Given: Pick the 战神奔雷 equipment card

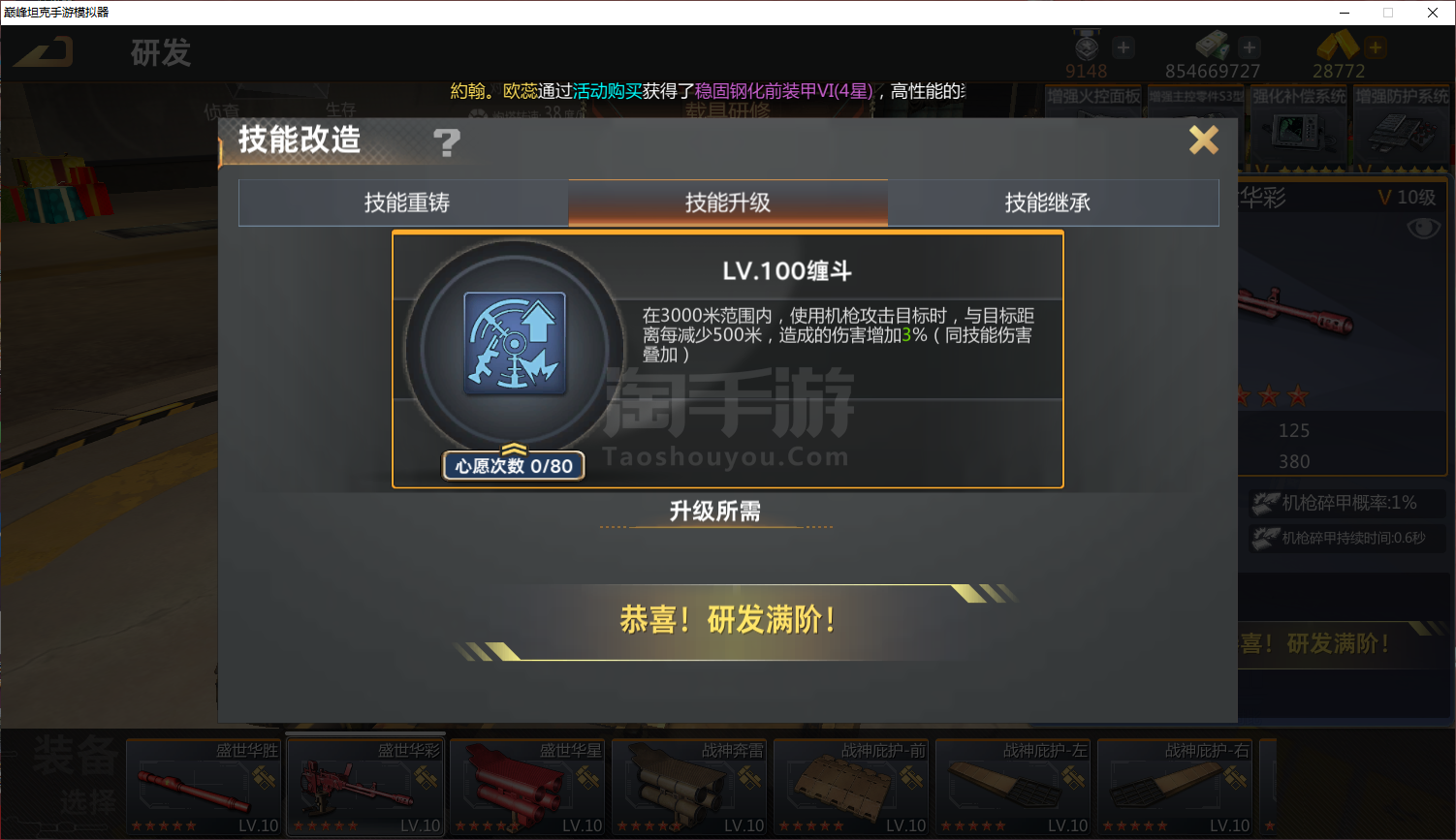Looking at the screenshot, I should (689, 787).
